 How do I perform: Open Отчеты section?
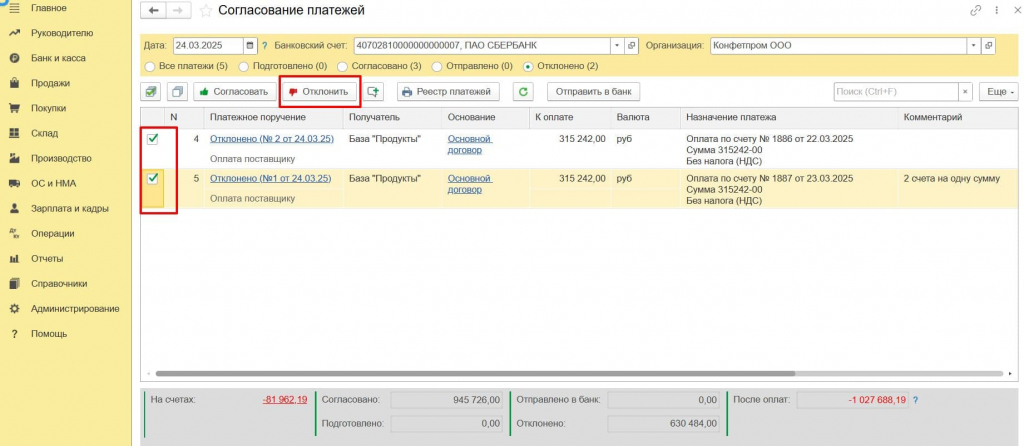47,259
